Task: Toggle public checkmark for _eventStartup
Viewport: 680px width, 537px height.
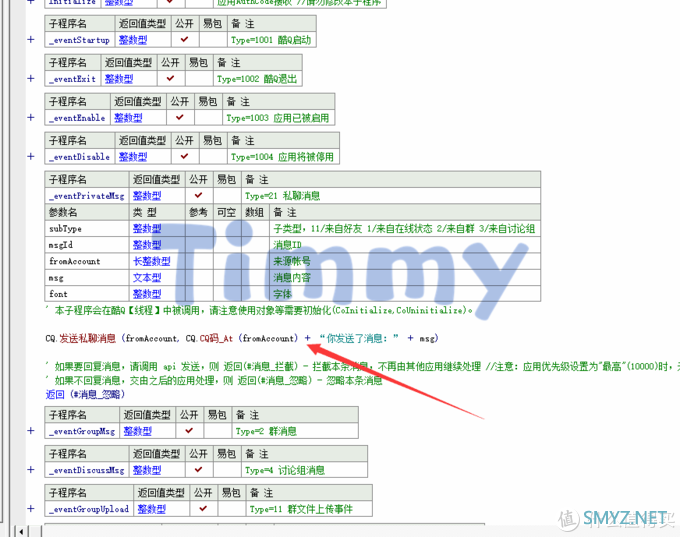Action: point(184,39)
